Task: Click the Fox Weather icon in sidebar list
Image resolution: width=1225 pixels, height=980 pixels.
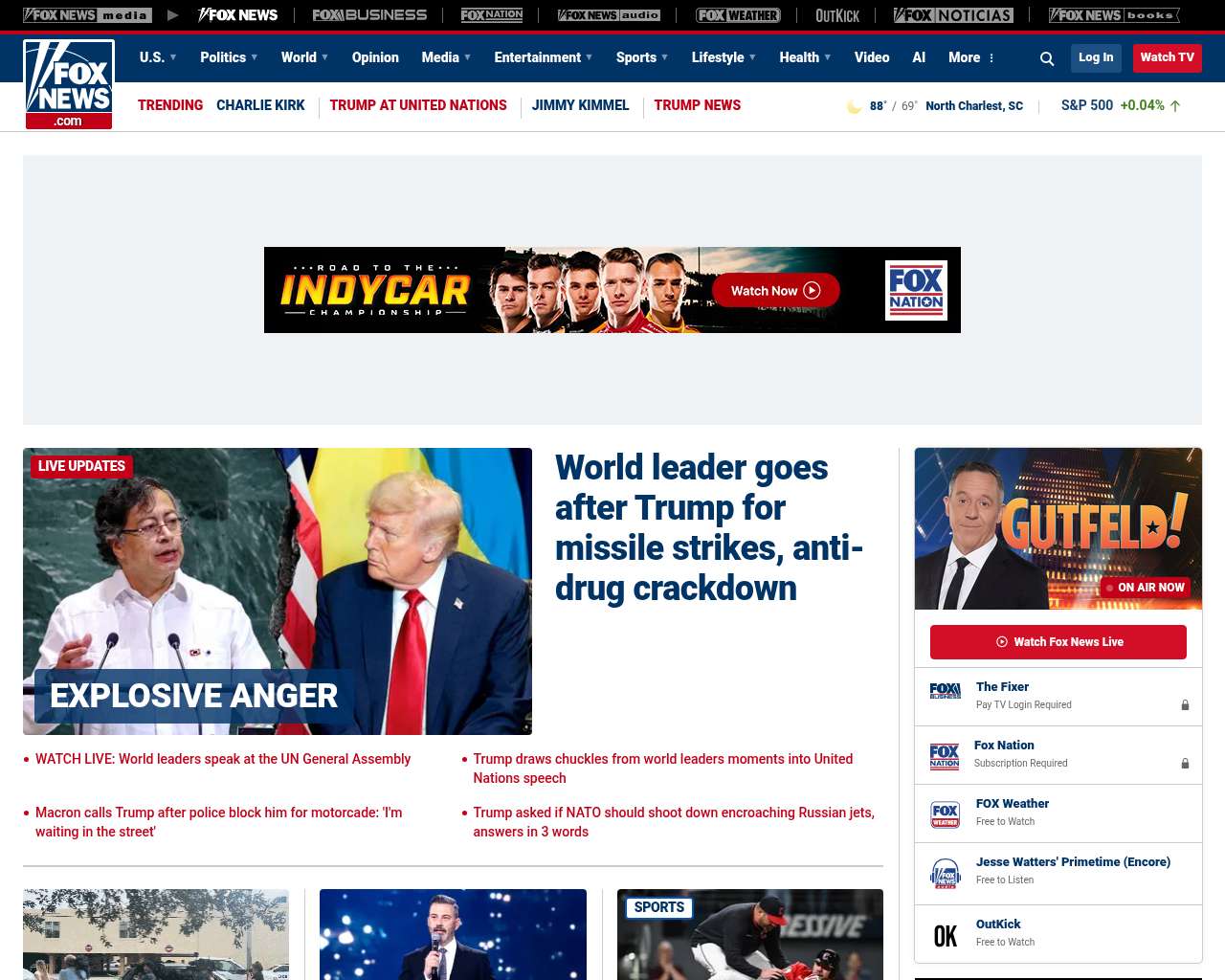Action: point(945,815)
